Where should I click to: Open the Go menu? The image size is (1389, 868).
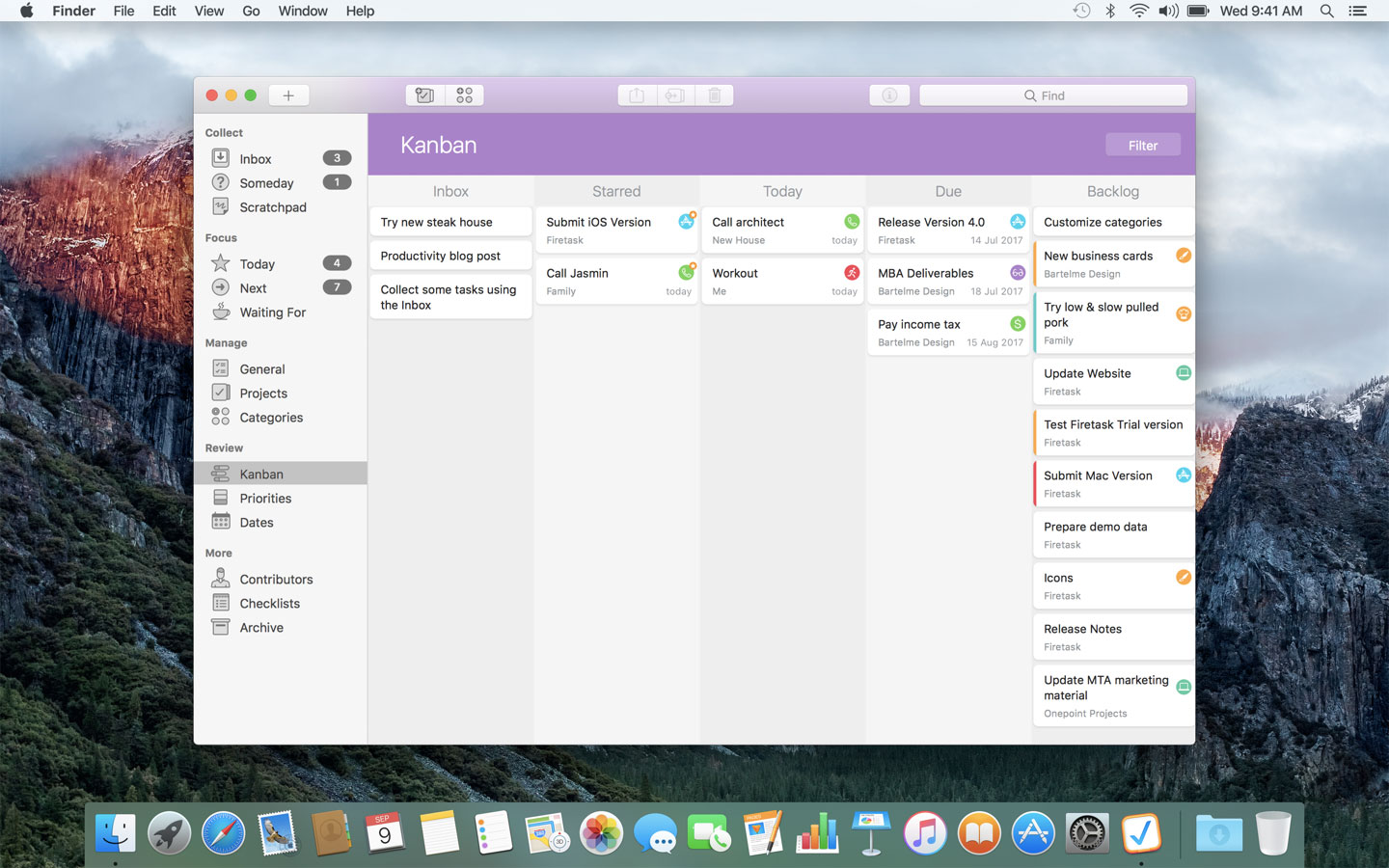(x=251, y=11)
